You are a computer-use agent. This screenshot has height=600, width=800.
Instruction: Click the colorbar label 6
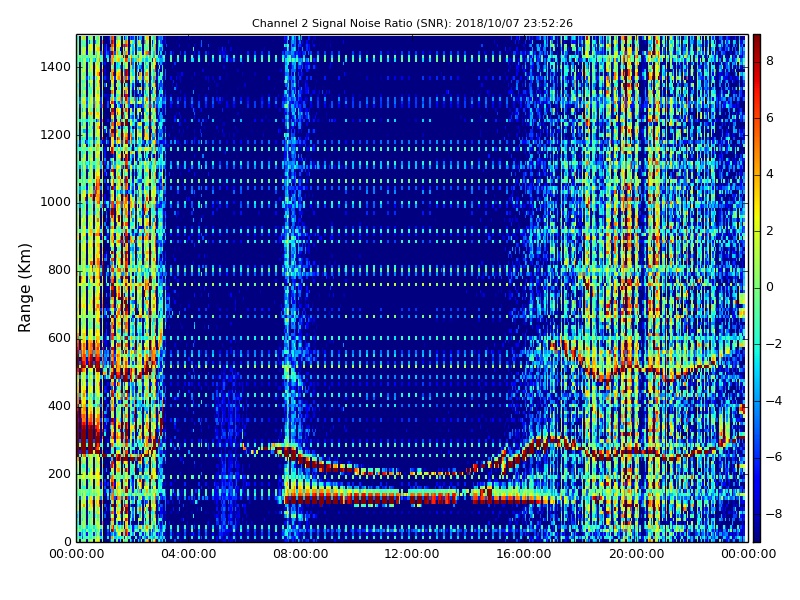click(770, 118)
